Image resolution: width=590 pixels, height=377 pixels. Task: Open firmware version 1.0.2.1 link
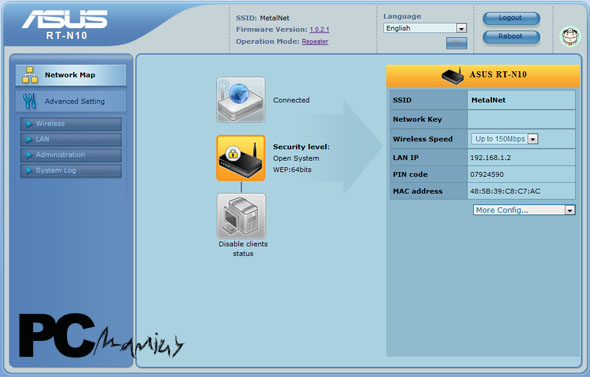tap(319, 29)
